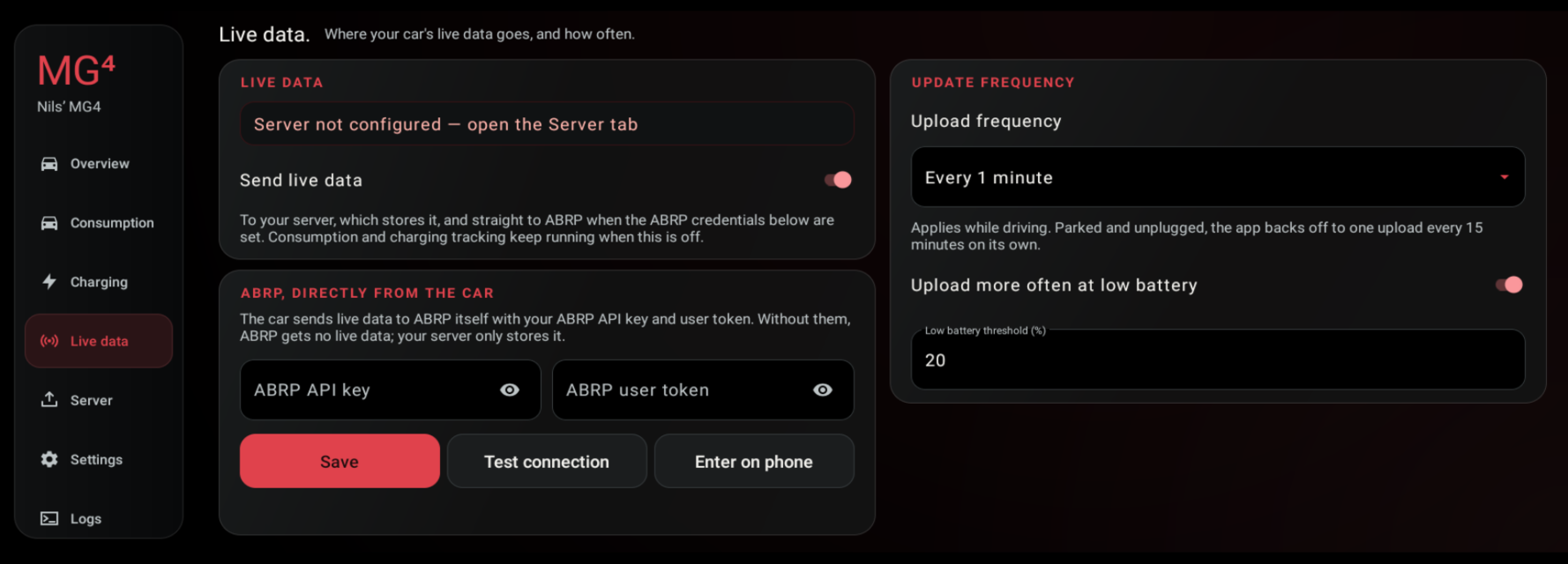Screen dimensions: 1568x564
Task: Disable the Send live data switch
Action: (x=838, y=180)
